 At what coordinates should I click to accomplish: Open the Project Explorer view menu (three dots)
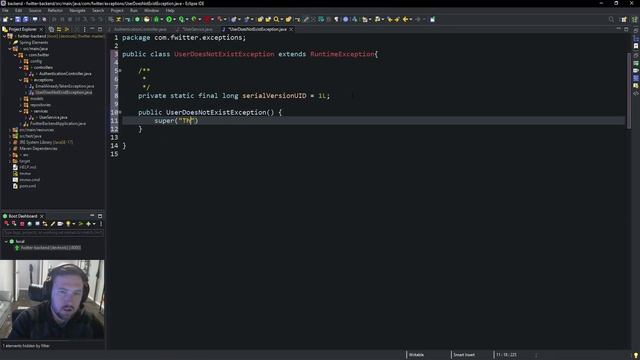point(84,29)
